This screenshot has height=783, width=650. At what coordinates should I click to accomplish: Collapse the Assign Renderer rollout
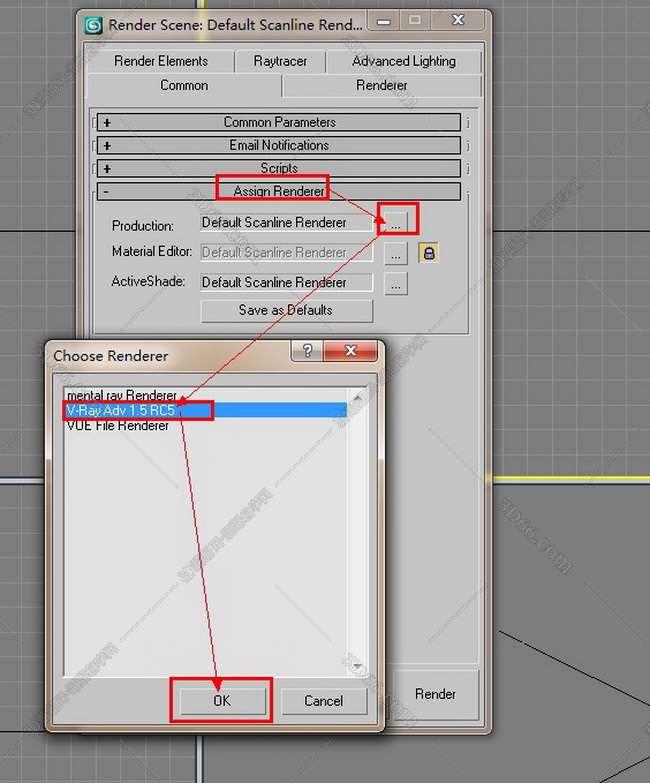point(279,191)
